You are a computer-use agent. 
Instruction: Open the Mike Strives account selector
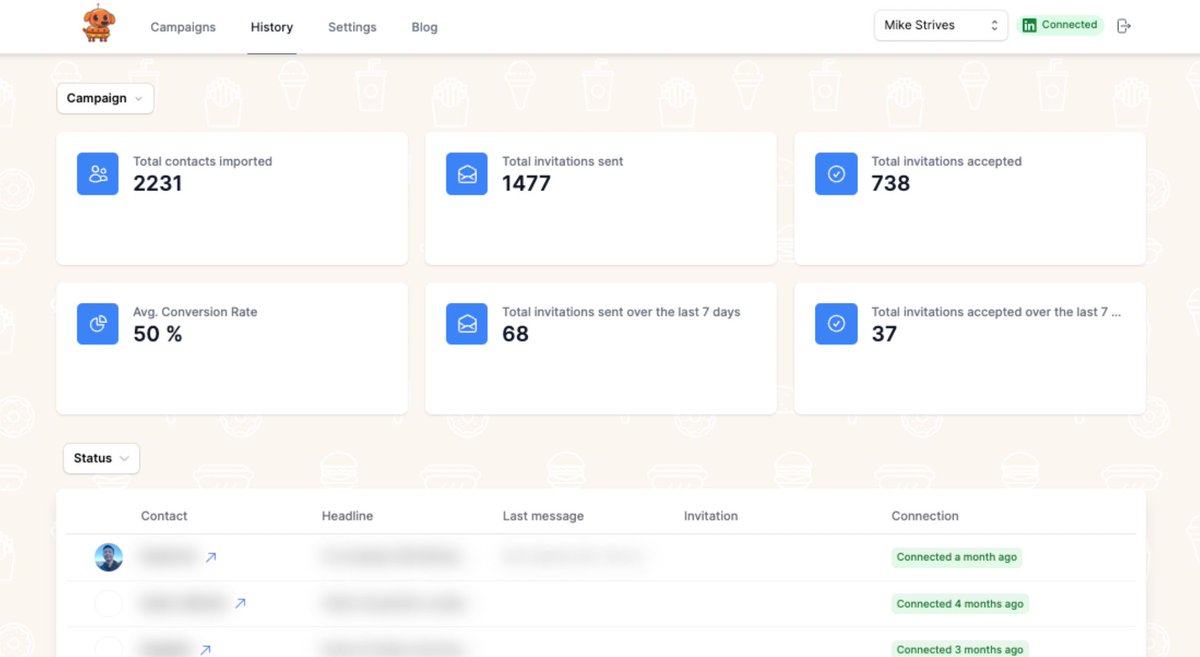coord(941,25)
